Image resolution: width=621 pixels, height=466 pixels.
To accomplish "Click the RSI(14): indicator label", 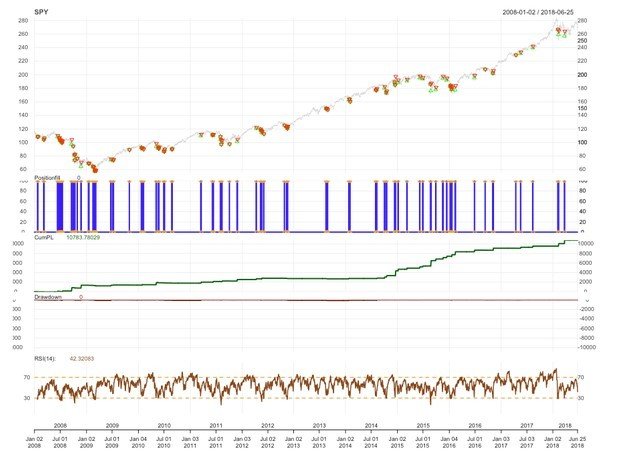I will (x=45, y=358).
